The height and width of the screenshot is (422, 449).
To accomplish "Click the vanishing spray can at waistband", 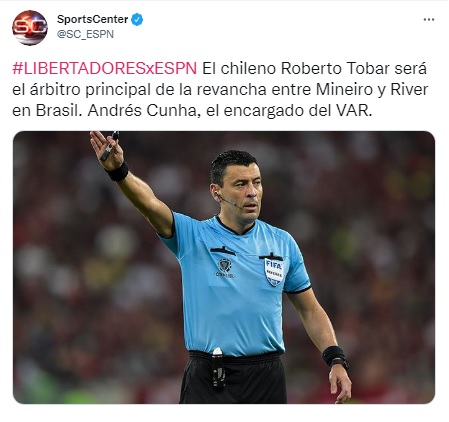I will (x=218, y=369).
